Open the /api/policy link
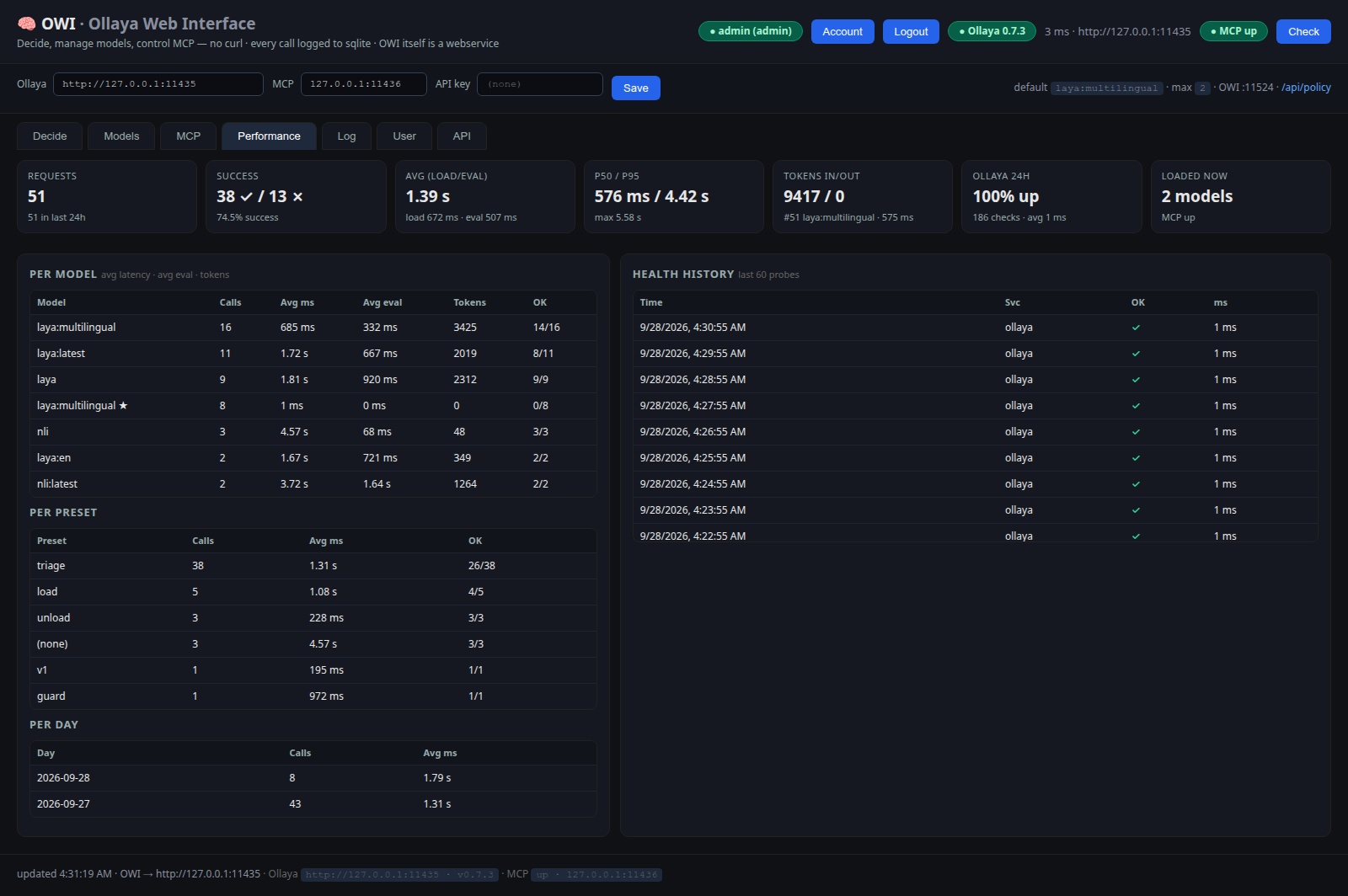The width and height of the screenshot is (1348, 896). tap(1306, 88)
